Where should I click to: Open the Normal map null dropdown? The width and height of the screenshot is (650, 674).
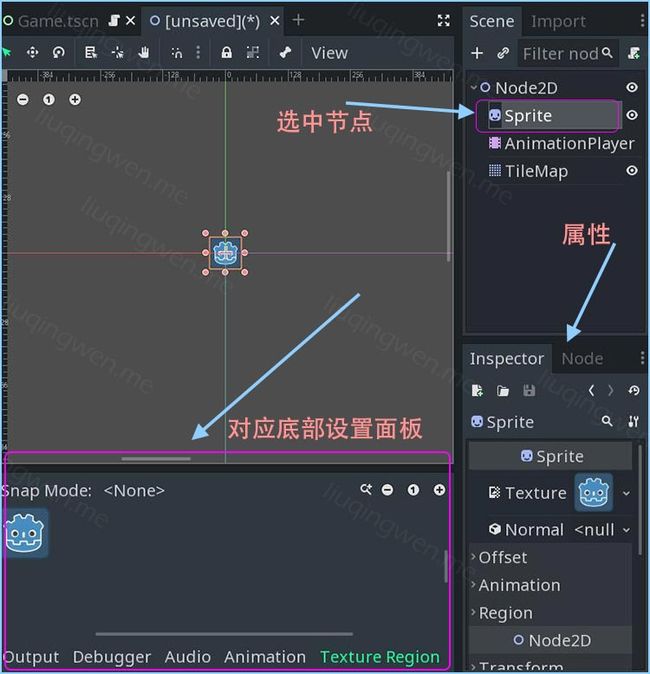pos(626,530)
